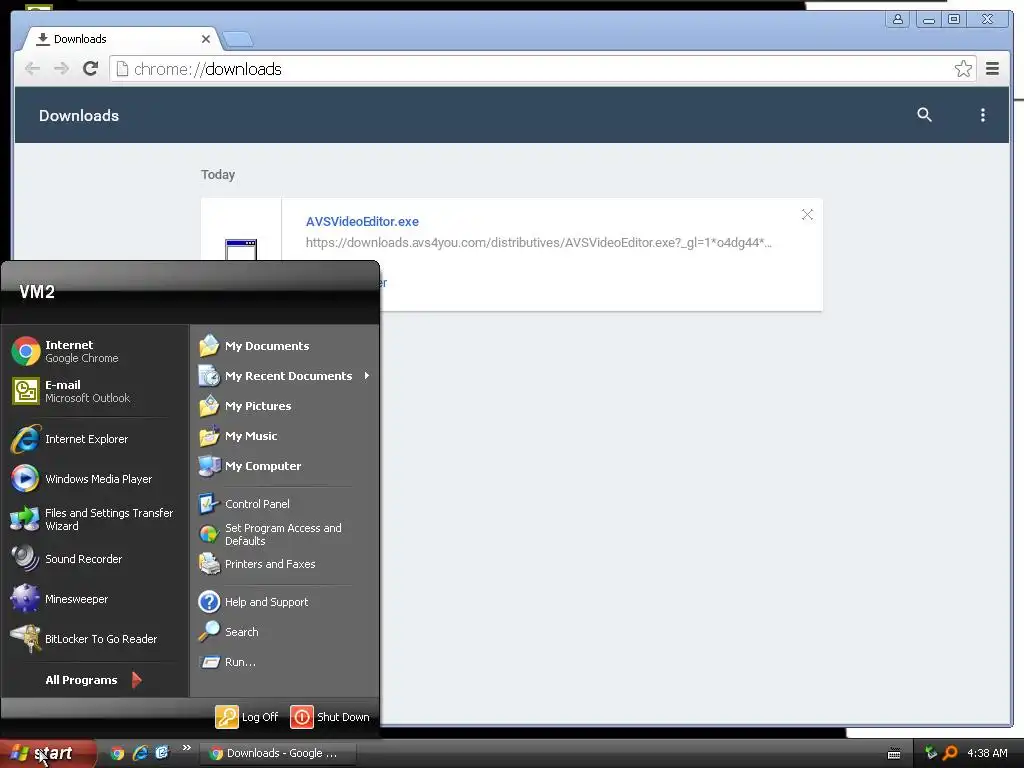Bookmark this page with star icon
Viewport: 1024px width, 768px height.
click(963, 69)
